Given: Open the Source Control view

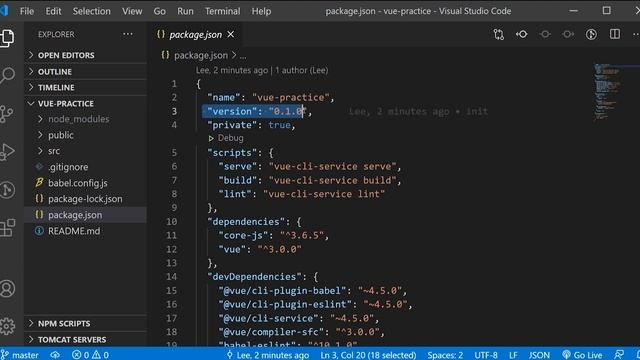Looking at the screenshot, I should tap(7, 114).
